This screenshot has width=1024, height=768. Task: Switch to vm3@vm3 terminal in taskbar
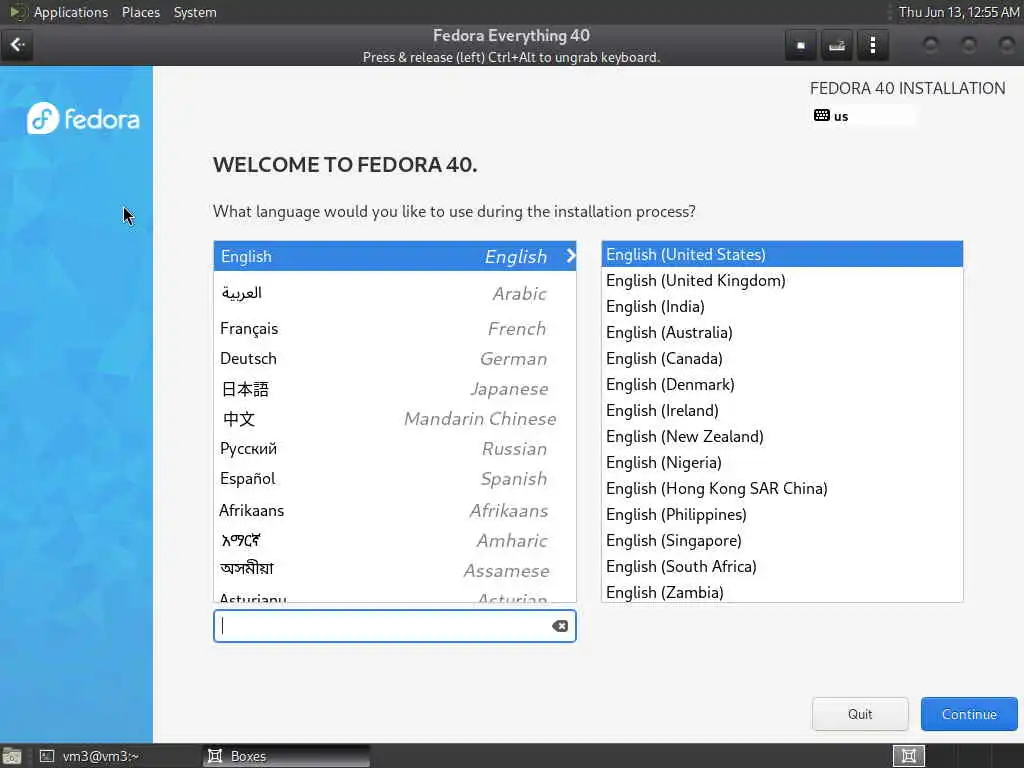[116, 756]
